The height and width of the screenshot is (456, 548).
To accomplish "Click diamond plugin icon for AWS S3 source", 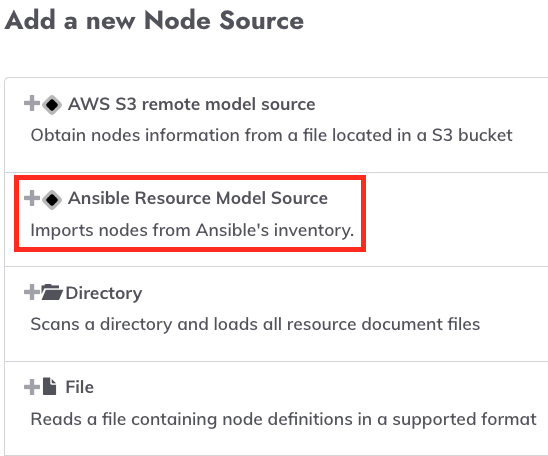I will 52,104.
